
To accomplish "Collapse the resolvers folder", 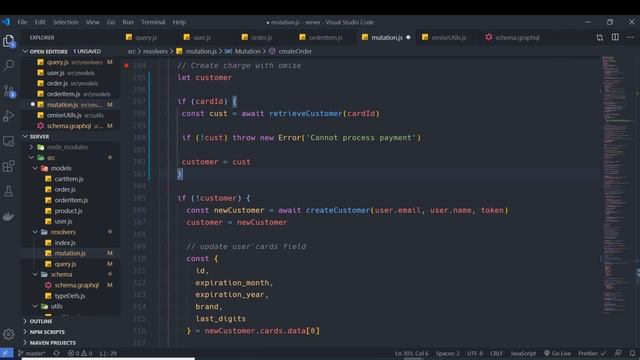I will 63,232.
